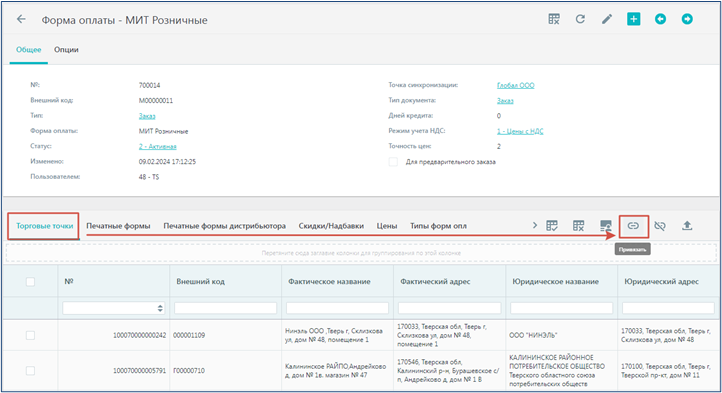Click the grid toolbar table-with-checkmark icon
This screenshot has width=722, height=393.
click(552, 226)
